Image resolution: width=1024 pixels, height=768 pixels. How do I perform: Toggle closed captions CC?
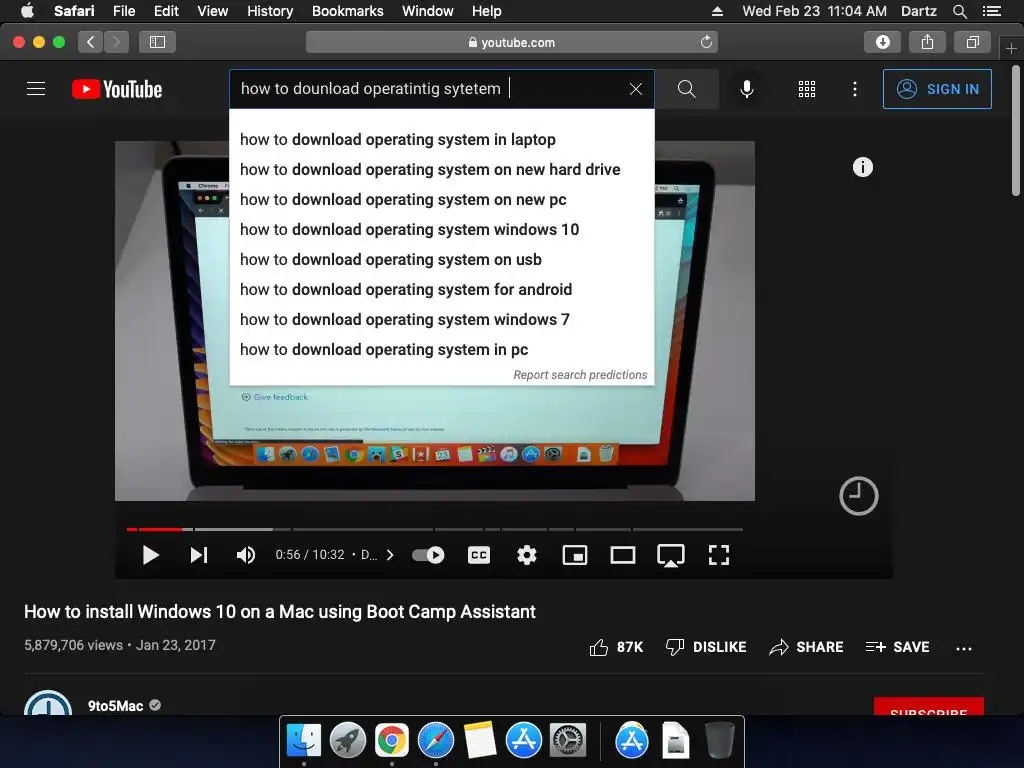coord(479,555)
